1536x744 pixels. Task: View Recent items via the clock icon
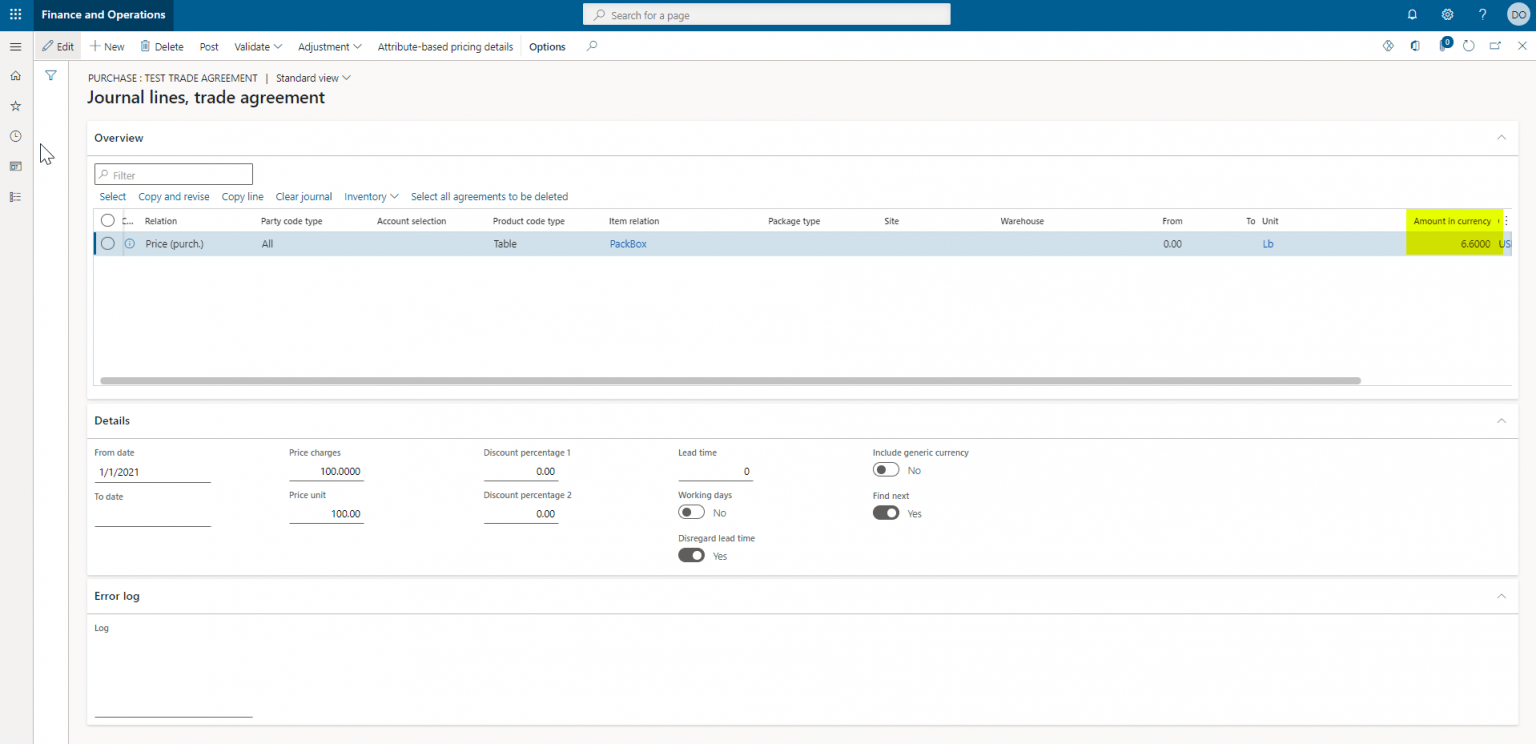[x=15, y=135]
